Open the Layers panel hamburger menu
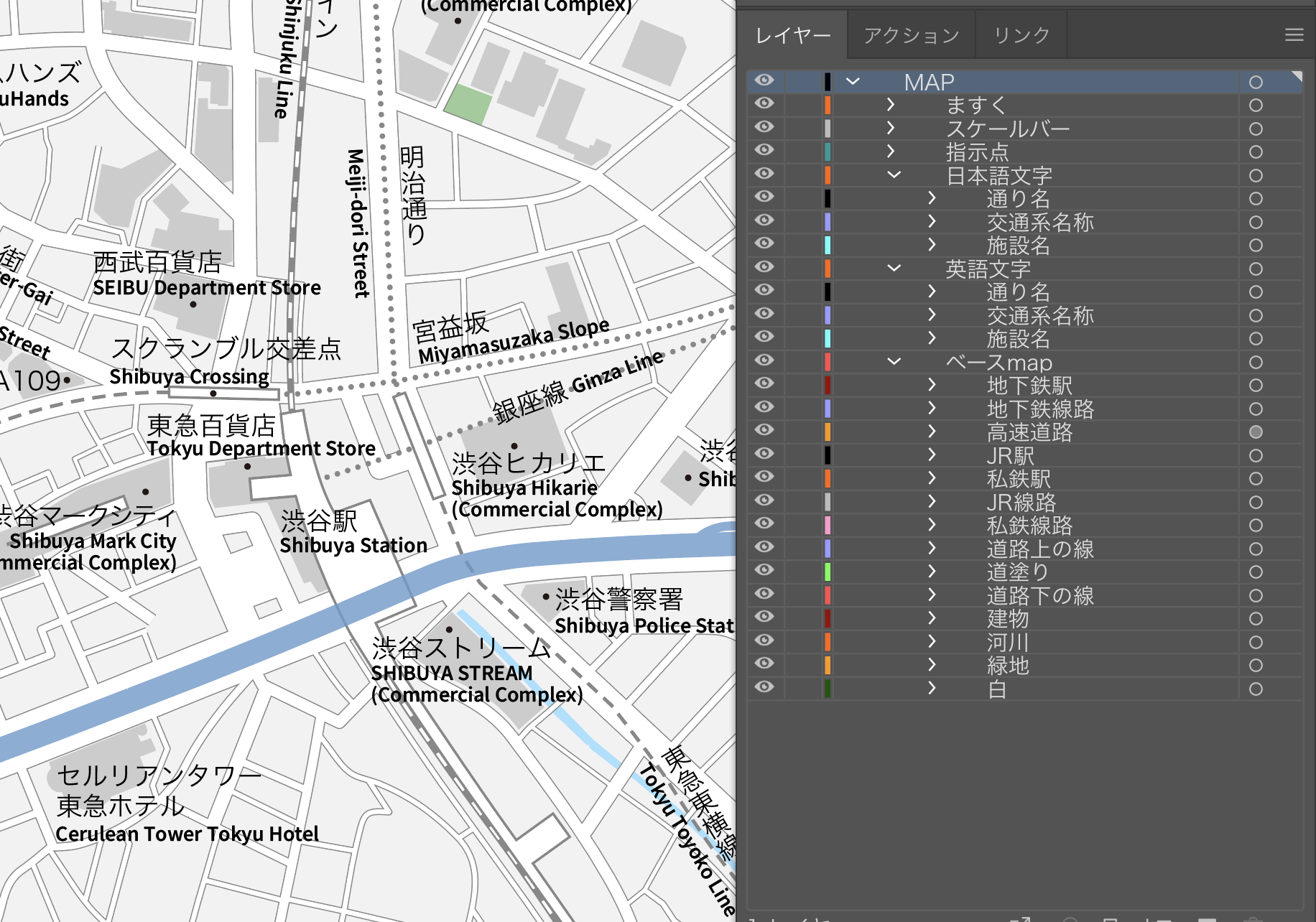Viewport: 1316px width, 922px height. coord(1294,35)
